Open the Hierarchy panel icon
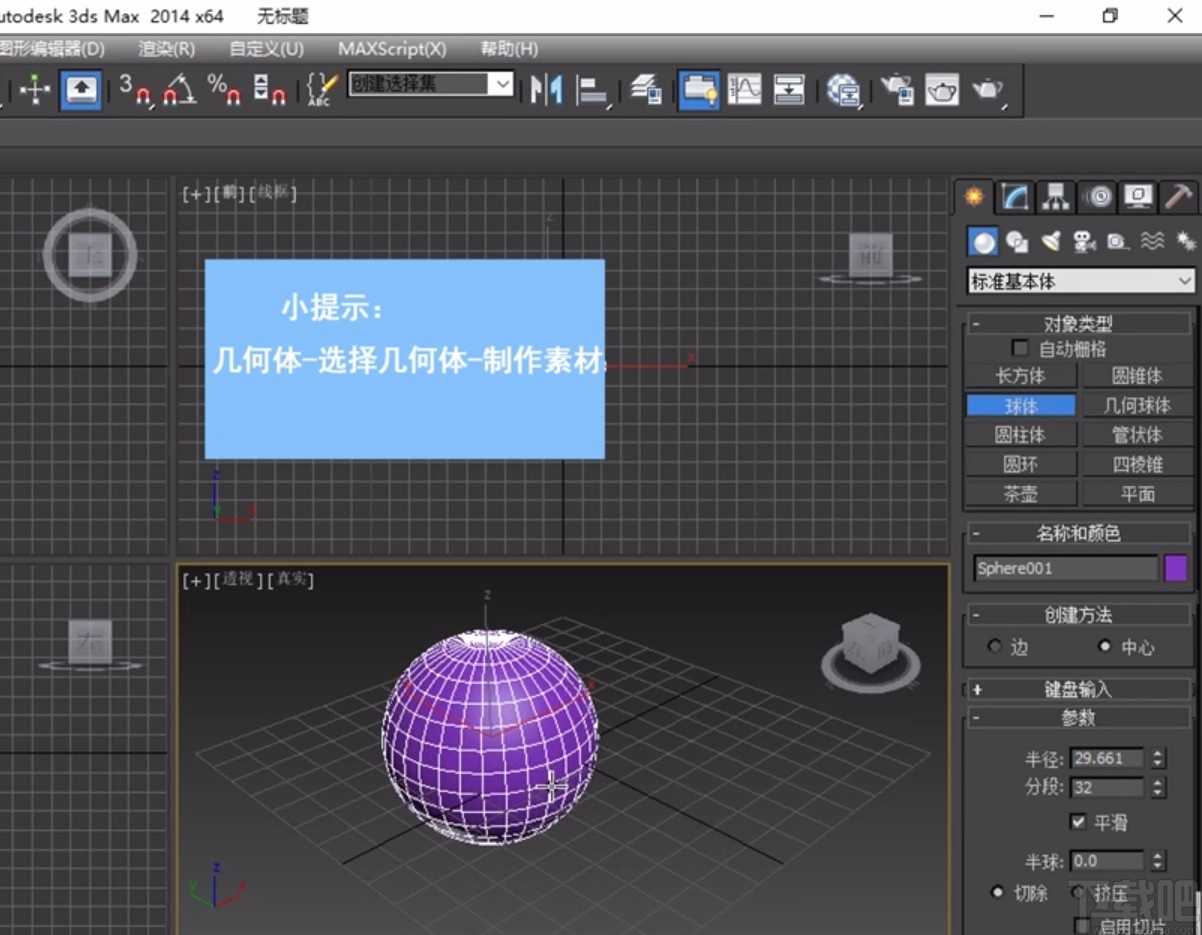Screen dimensions: 1202x935 click(x=1056, y=196)
